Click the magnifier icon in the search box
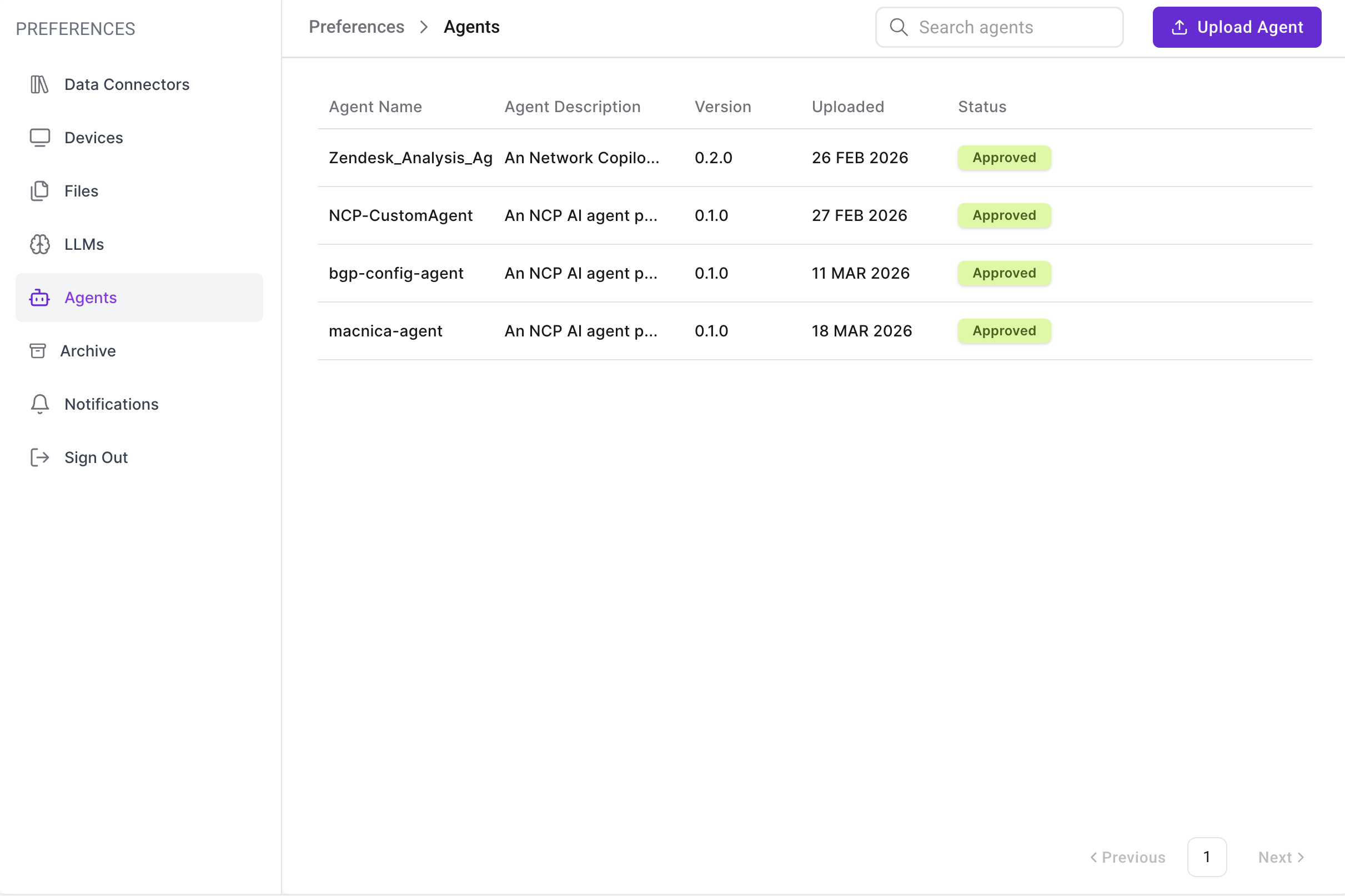 899,27
